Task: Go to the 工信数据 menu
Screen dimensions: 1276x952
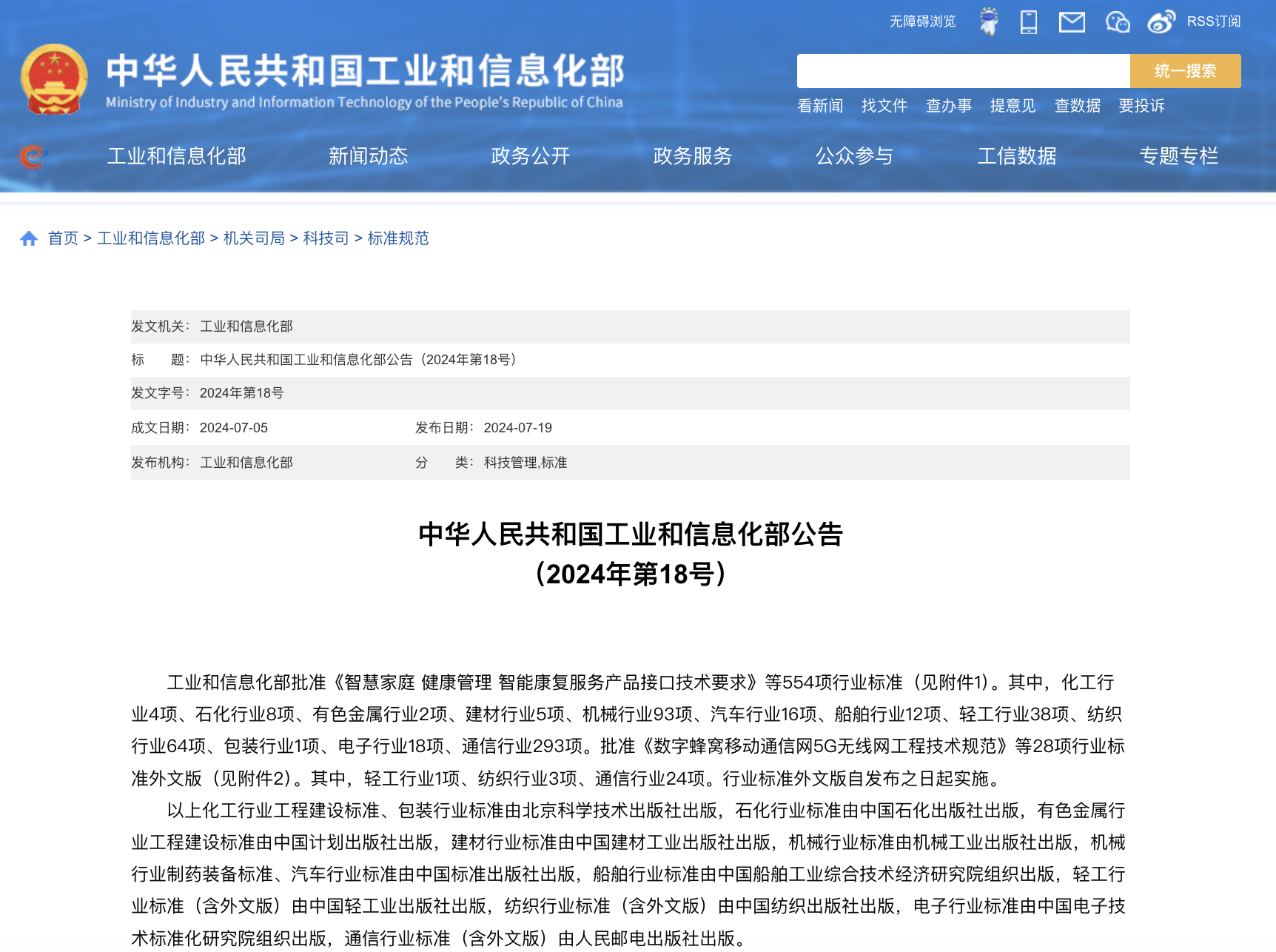Action: pyautogui.click(x=1016, y=156)
